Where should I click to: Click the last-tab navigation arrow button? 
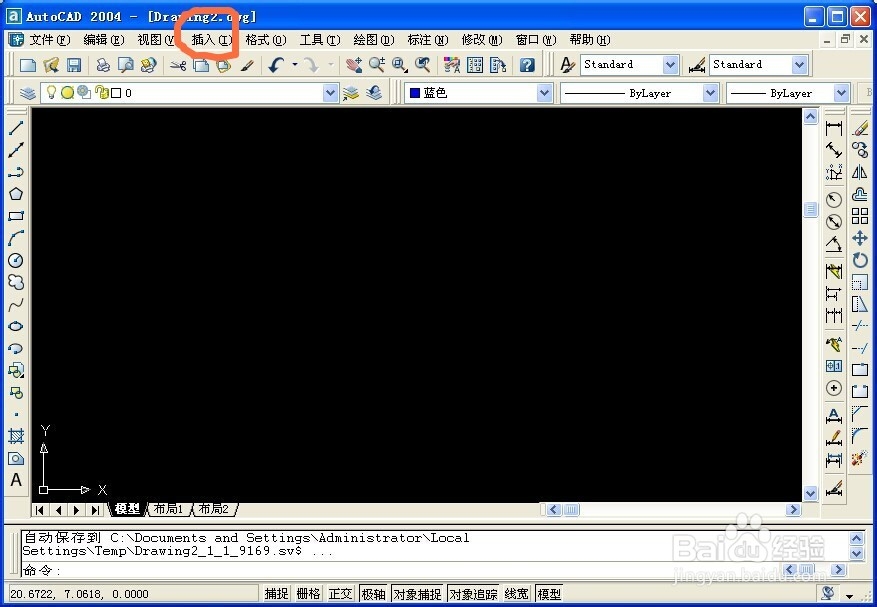[x=96, y=510]
